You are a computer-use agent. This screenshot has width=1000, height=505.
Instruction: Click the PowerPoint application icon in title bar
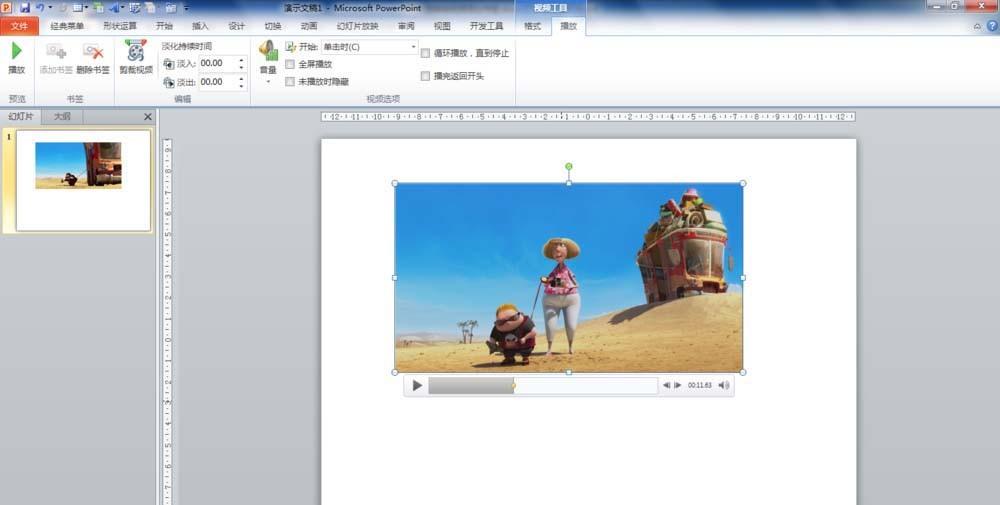(7, 8)
